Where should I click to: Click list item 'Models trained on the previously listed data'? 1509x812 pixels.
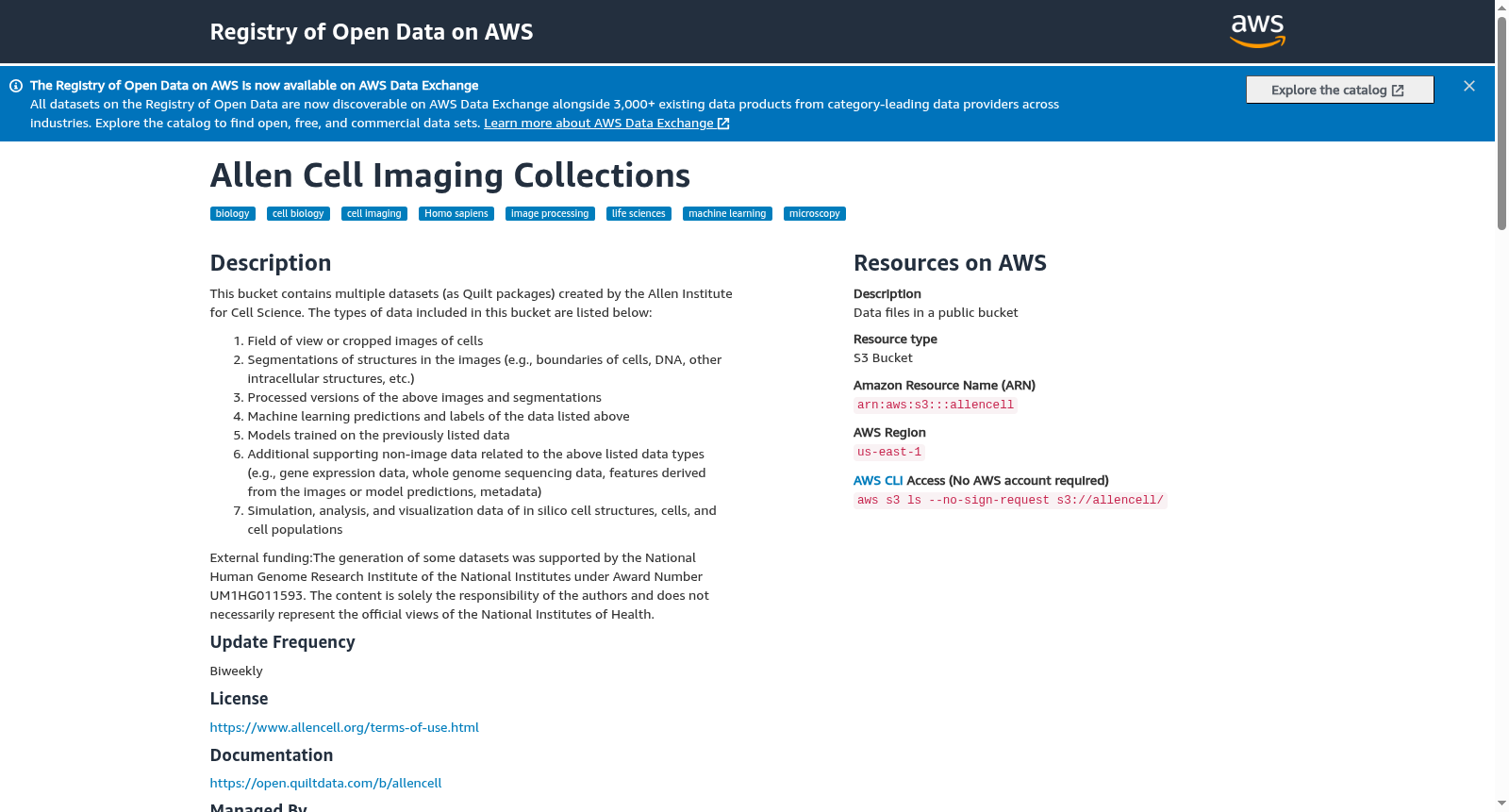point(378,436)
